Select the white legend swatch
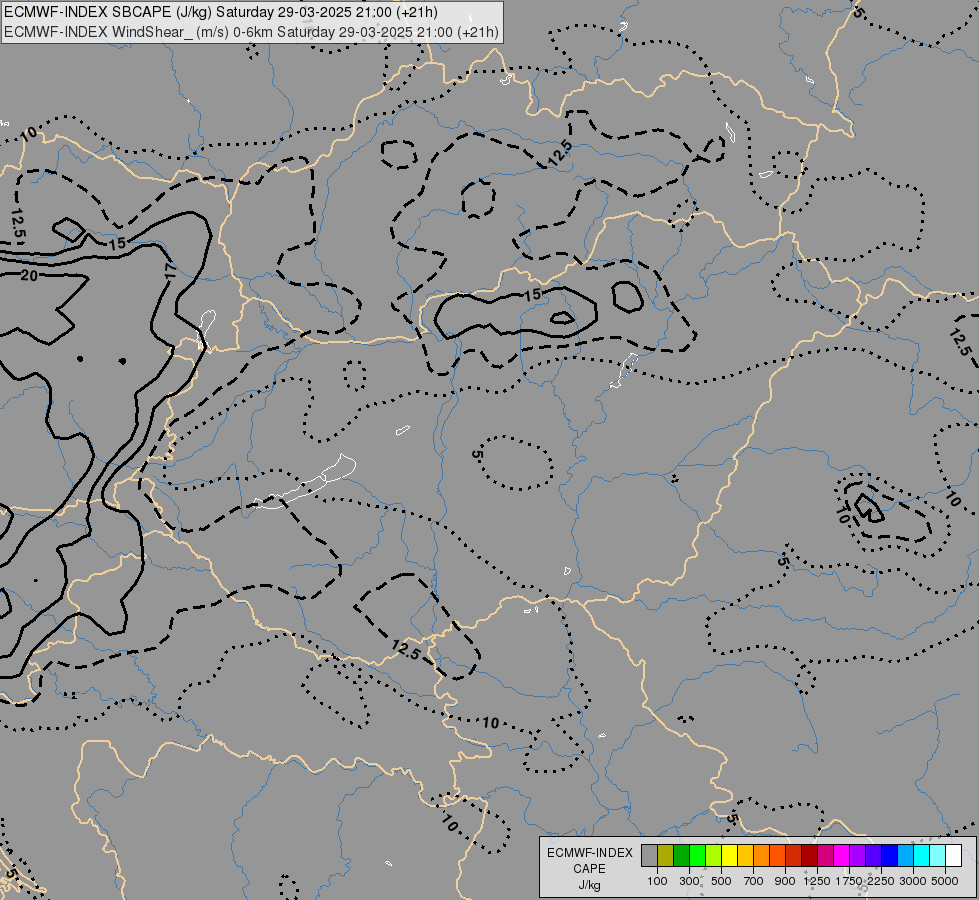Screen dimensions: 979x900 (953, 856)
